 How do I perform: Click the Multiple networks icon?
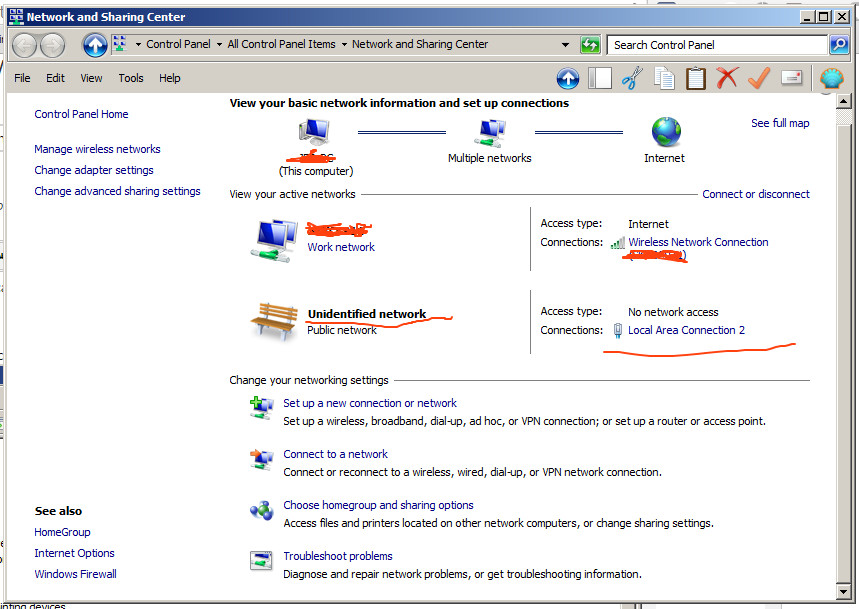click(x=491, y=133)
